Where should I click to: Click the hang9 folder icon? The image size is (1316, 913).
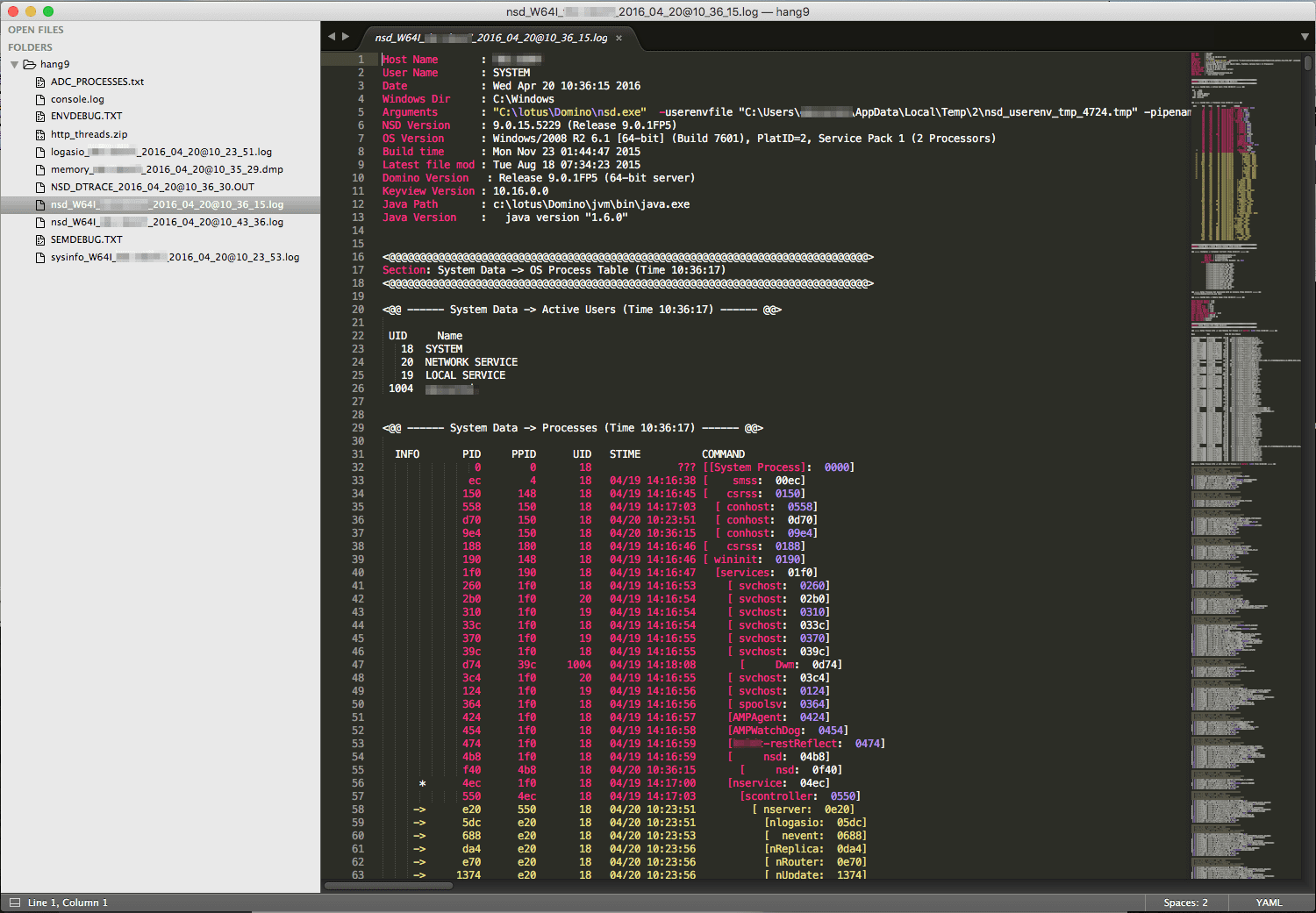tap(29, 64)
